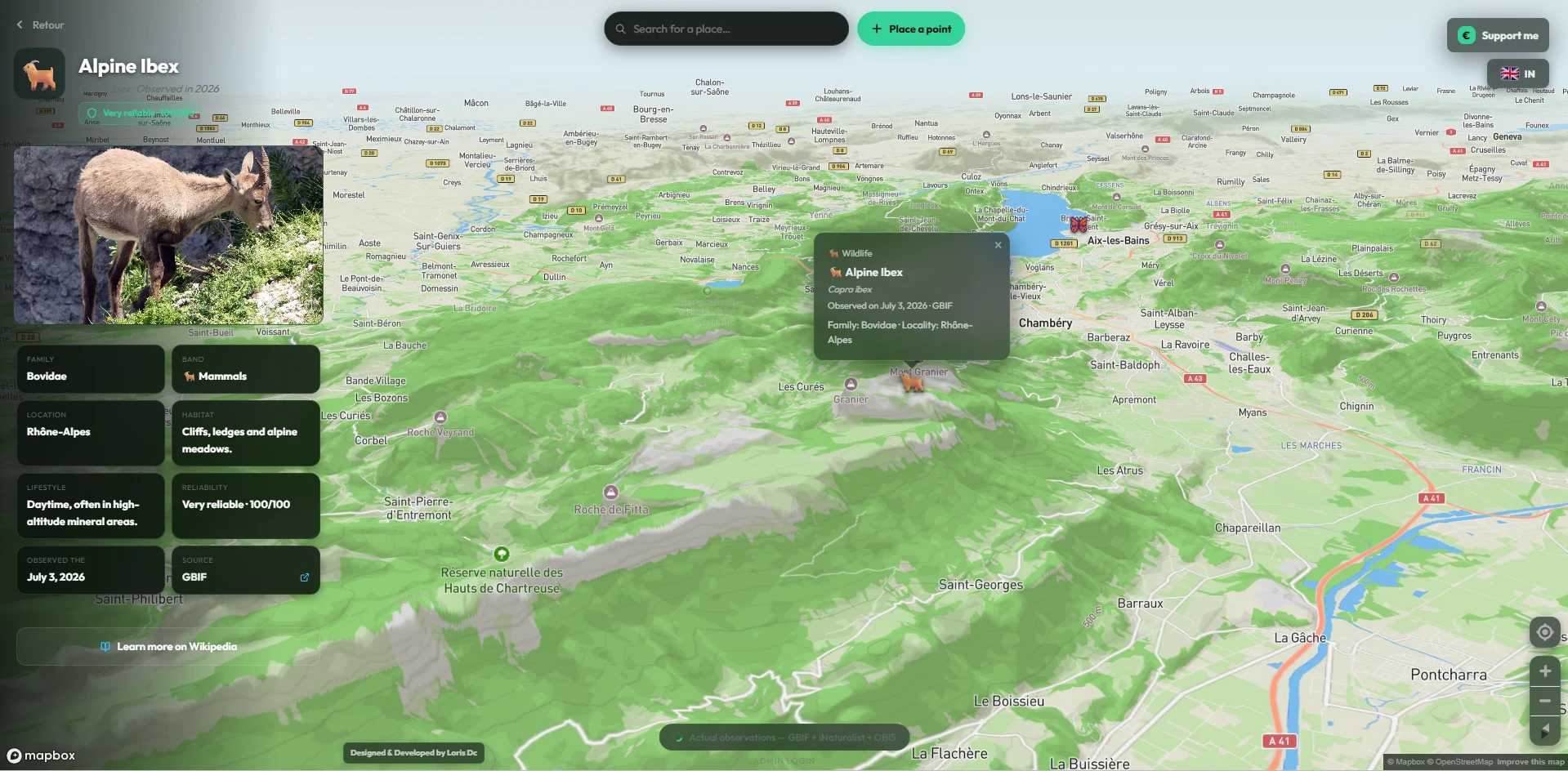Open the Source GBIF card
Screen dimensions: 1568x771
[245, 570]
